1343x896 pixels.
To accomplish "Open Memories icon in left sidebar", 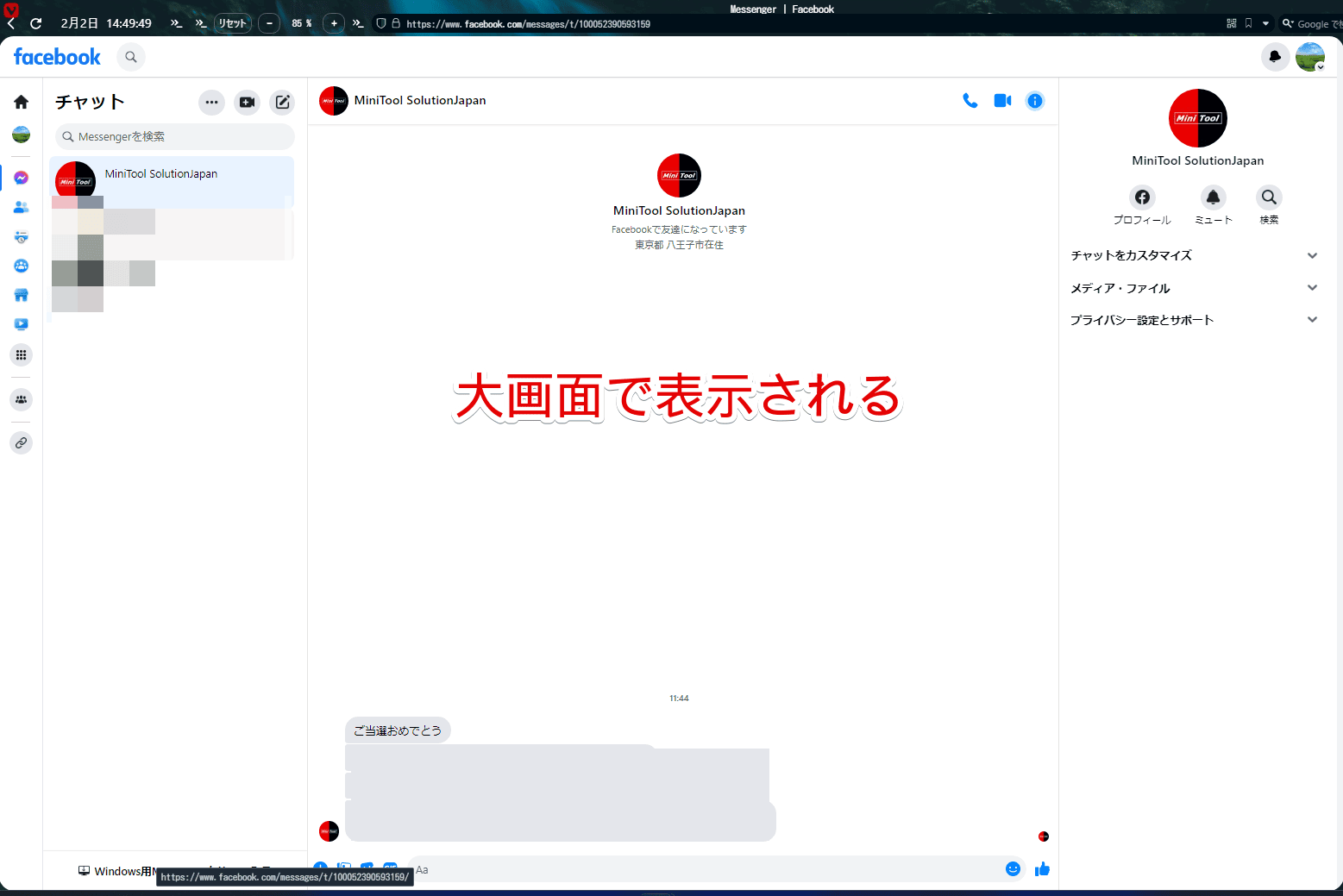I will coord(22,236).
